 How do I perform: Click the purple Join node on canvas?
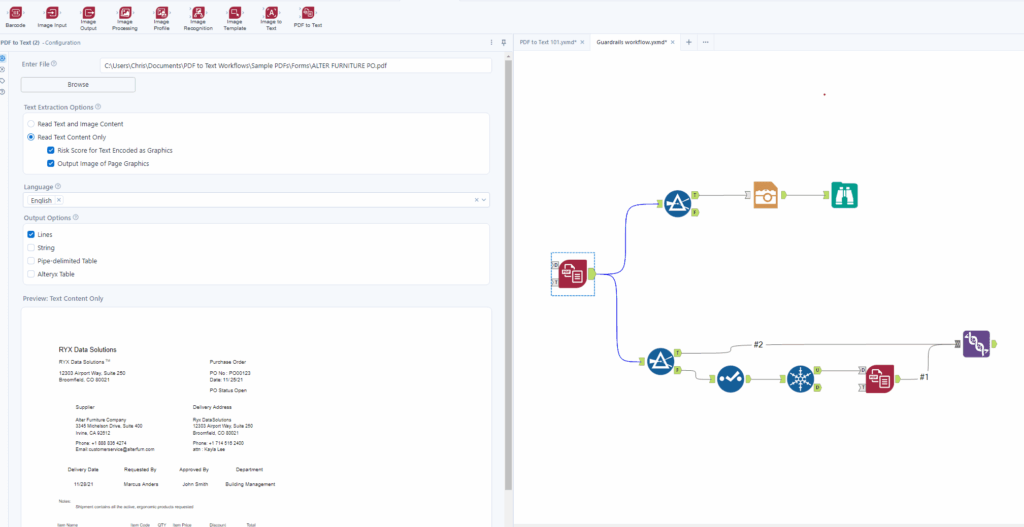click(x=976, y=344)
